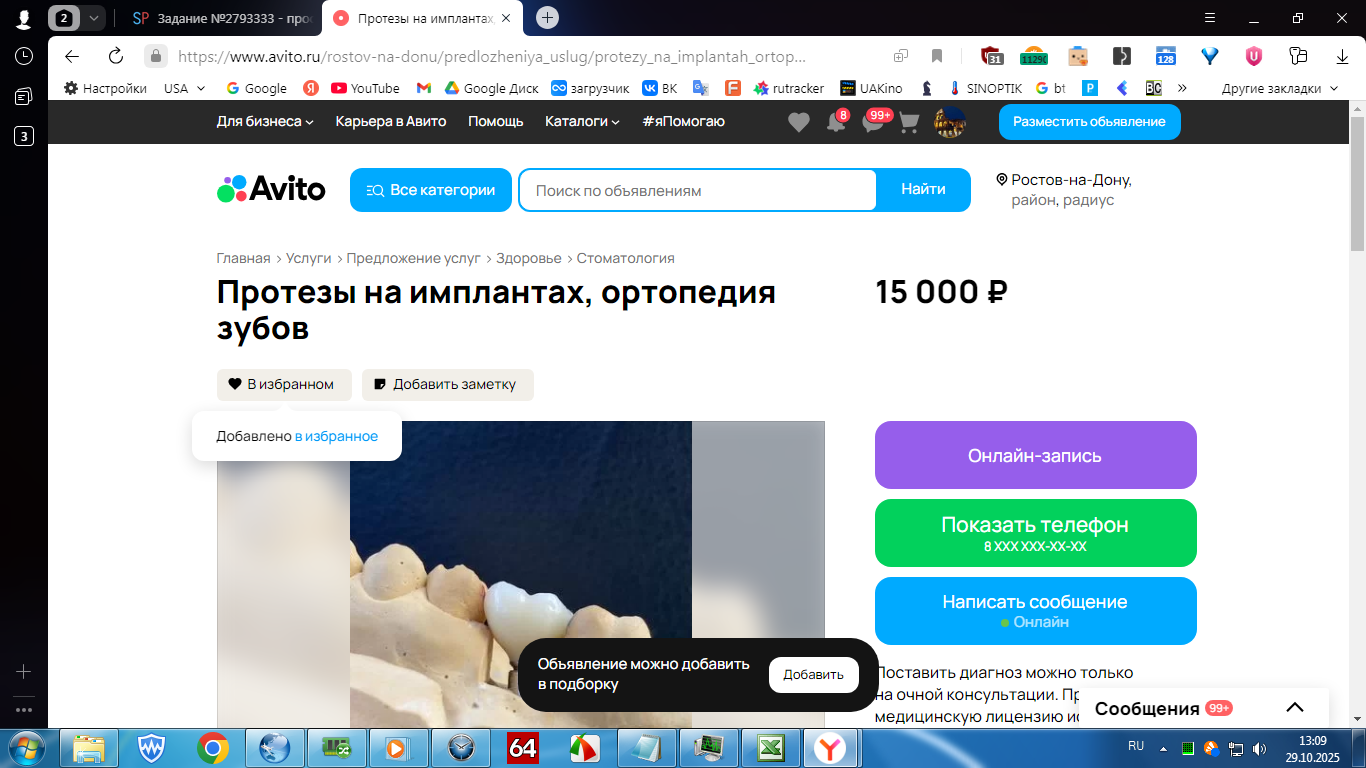Open new tab with plus button
1366x768 pixels.
pos(547,17)
